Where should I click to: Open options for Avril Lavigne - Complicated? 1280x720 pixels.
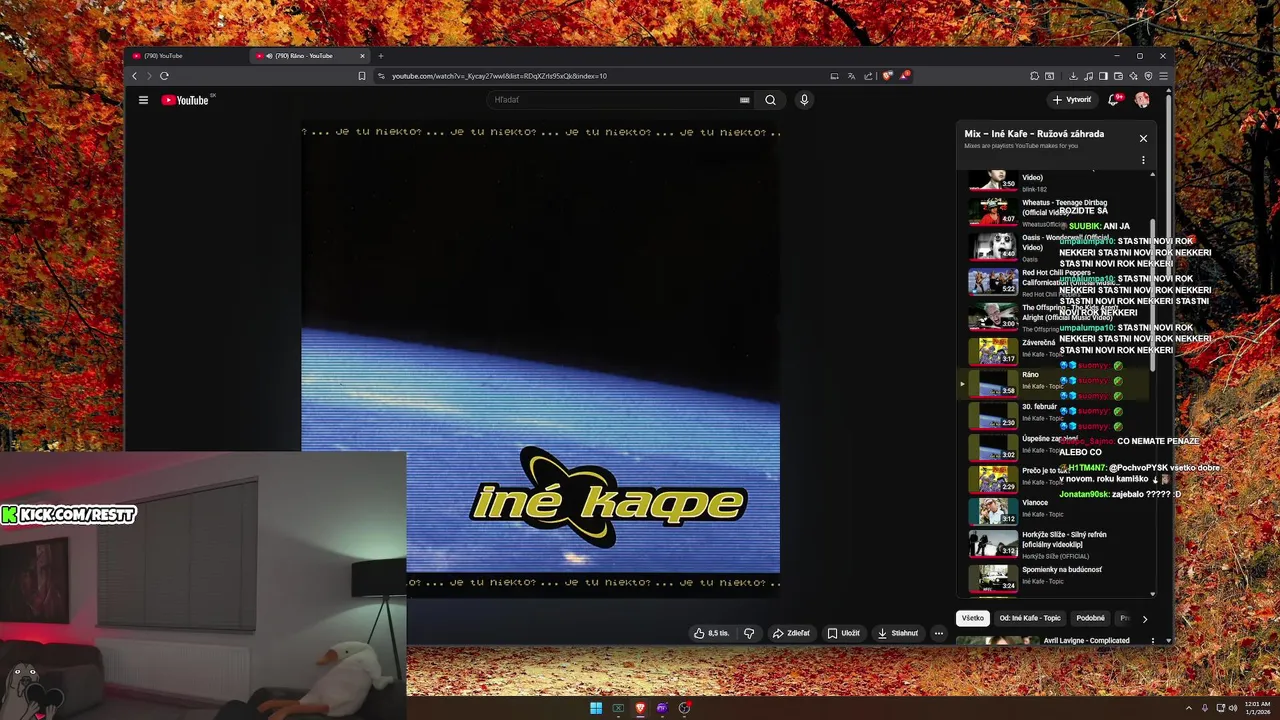(x=1152, y=641)
